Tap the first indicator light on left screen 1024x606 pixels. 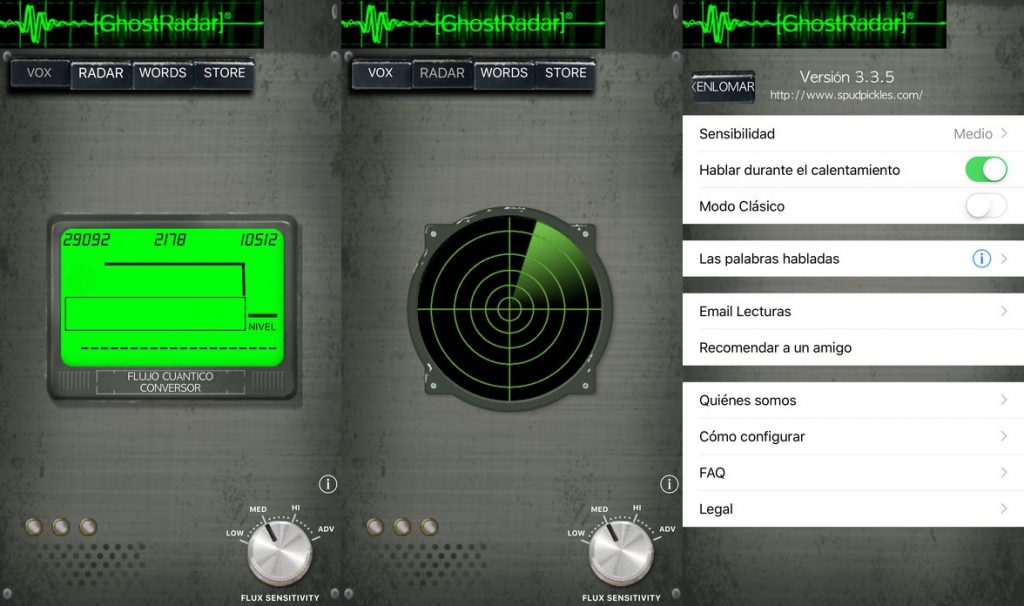[x=33, y=526]
